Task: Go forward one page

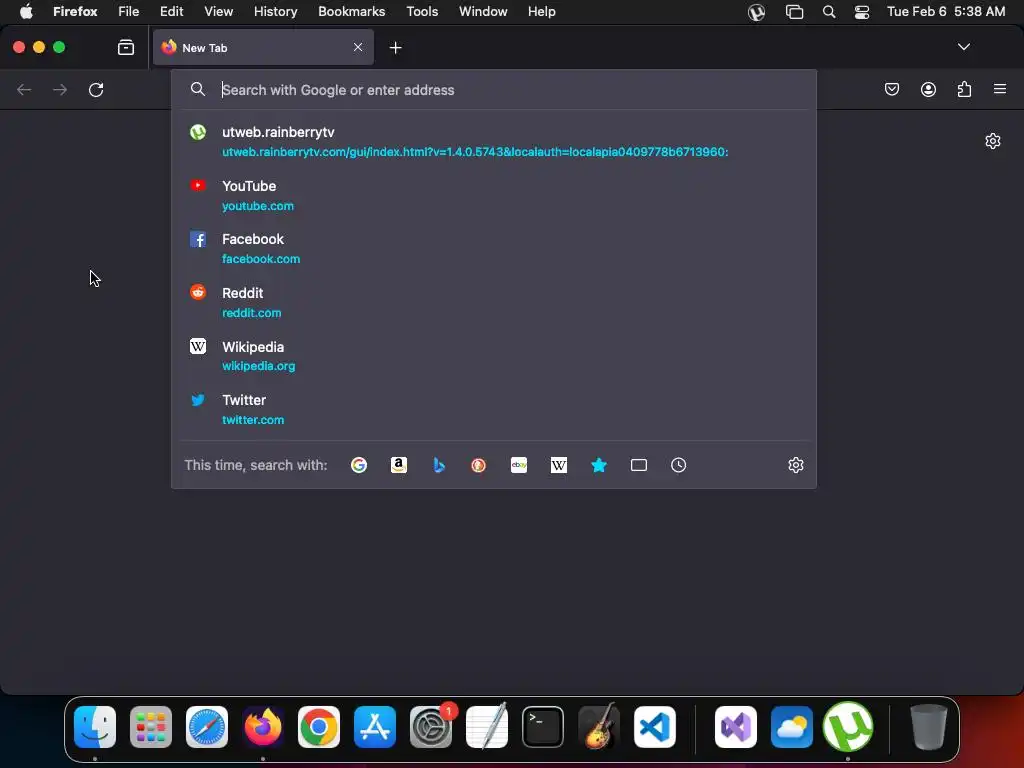Action: (60, 89)
